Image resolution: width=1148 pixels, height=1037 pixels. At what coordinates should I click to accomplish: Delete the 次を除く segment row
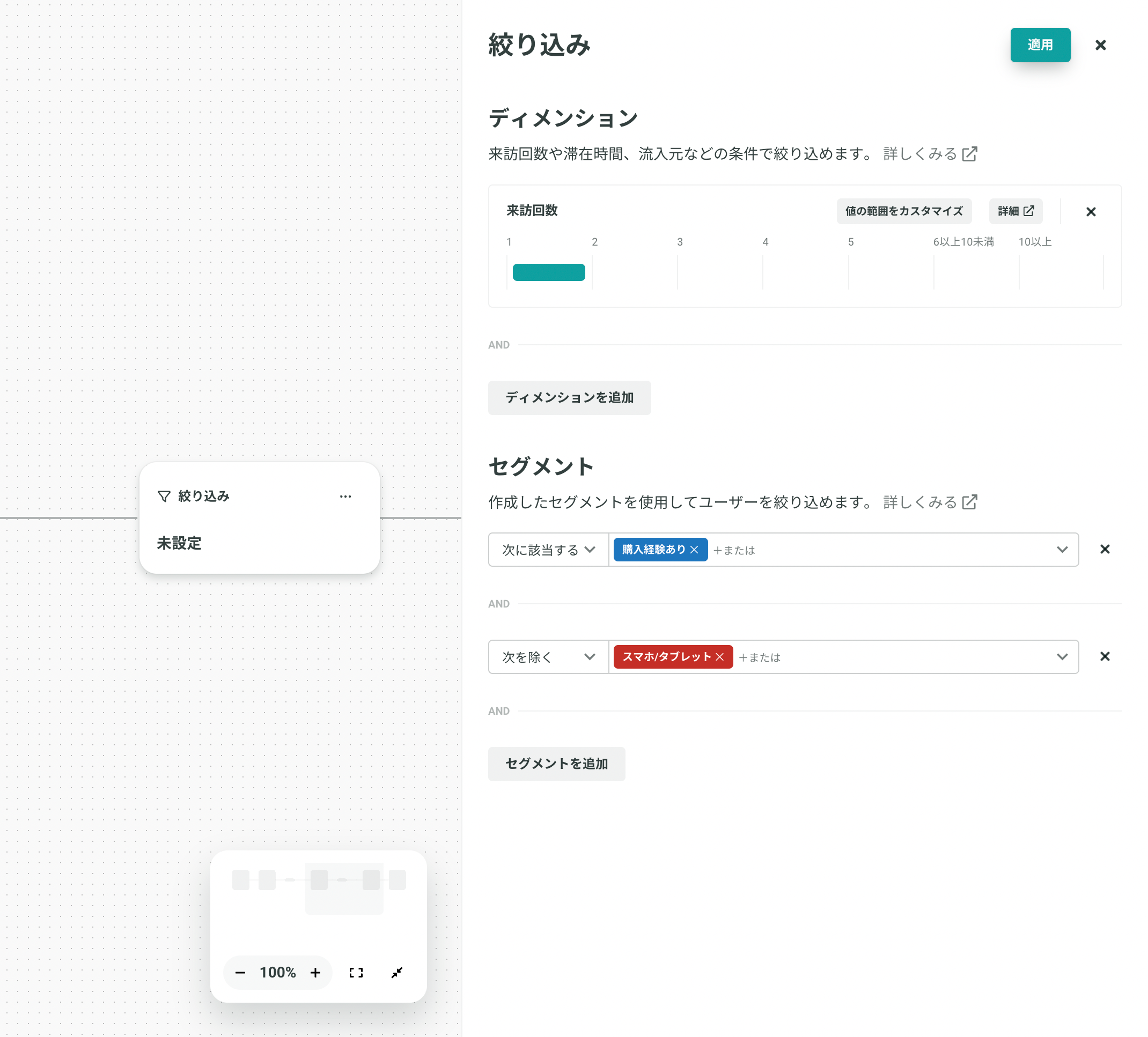pyautogui.click(x=1105, y=656)
